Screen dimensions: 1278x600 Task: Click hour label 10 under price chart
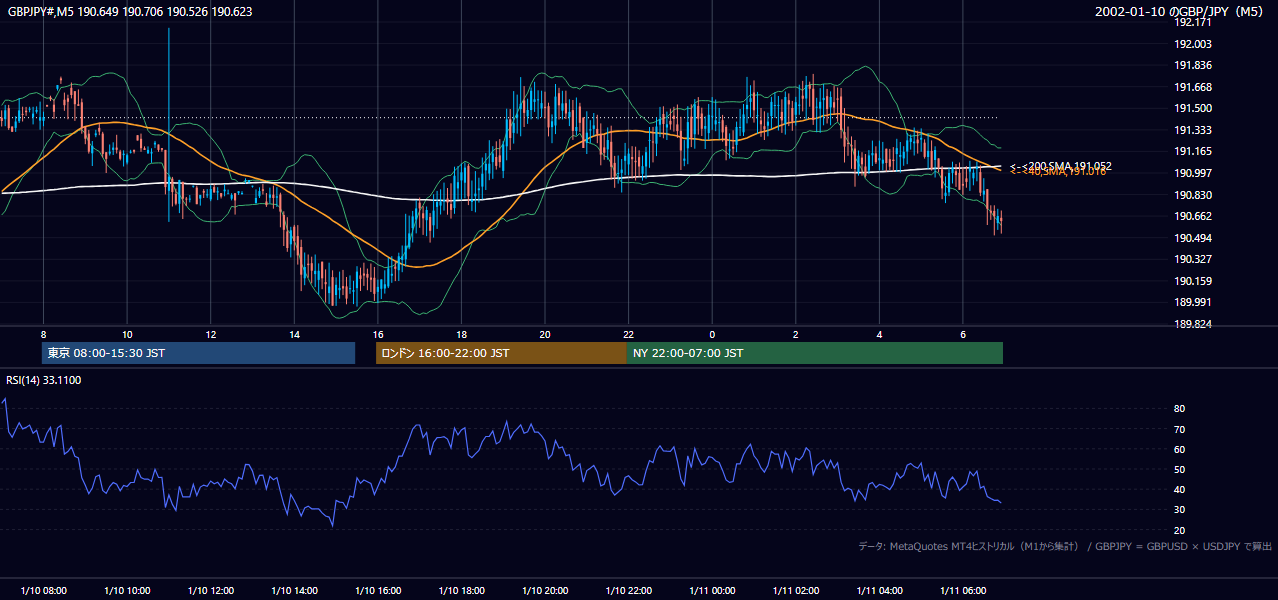click(x=127, y=334)
